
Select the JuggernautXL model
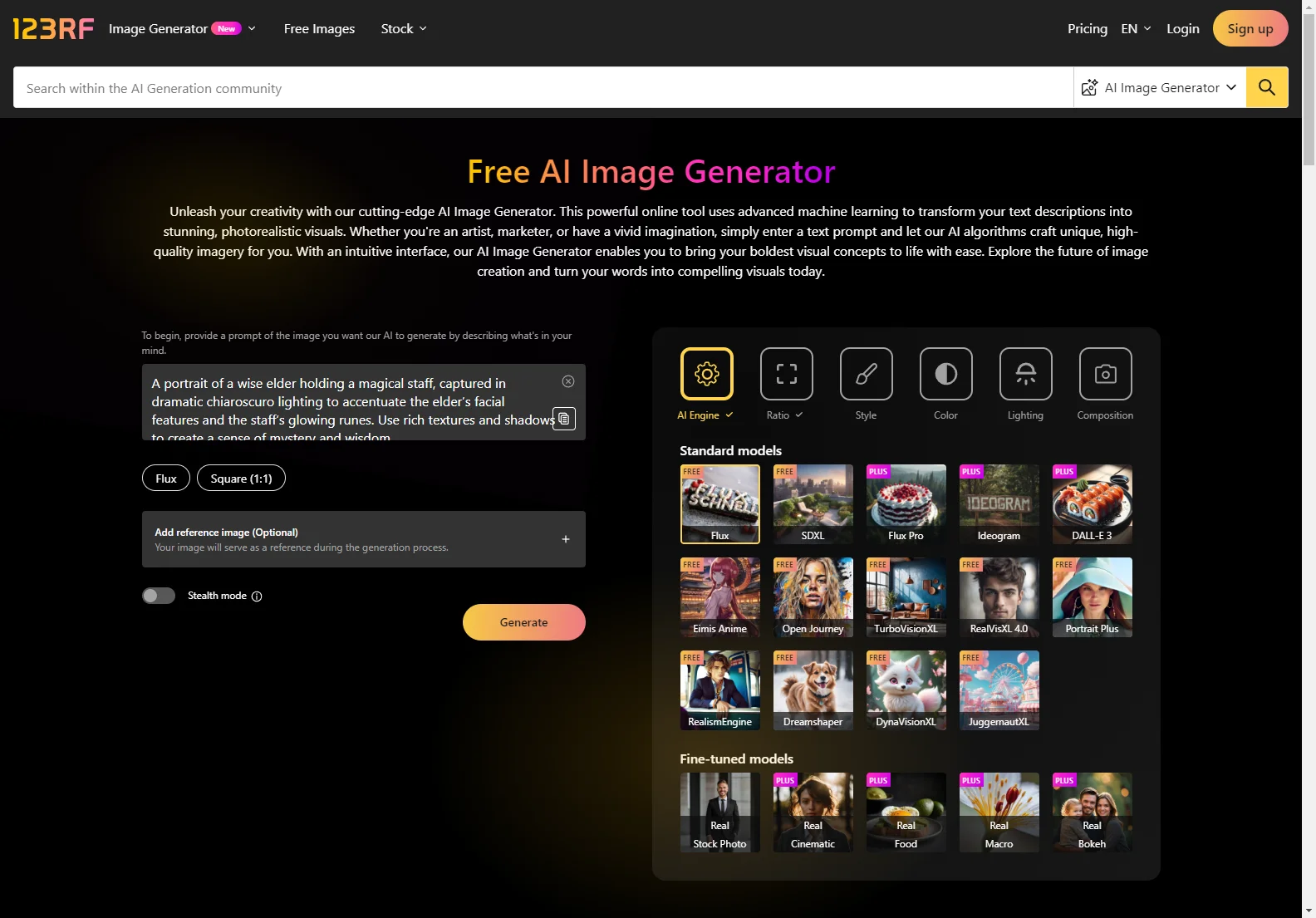999,690
